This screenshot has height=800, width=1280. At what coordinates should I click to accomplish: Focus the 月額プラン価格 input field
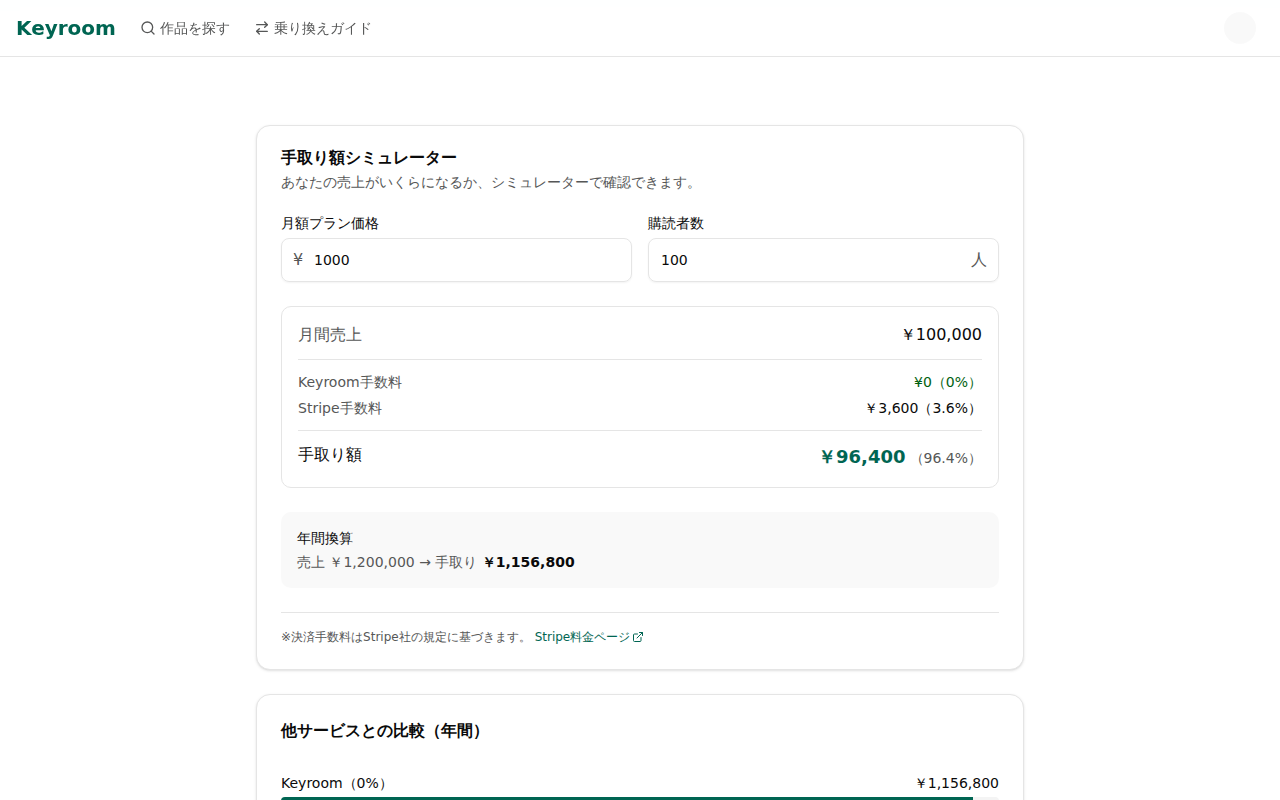456,260
